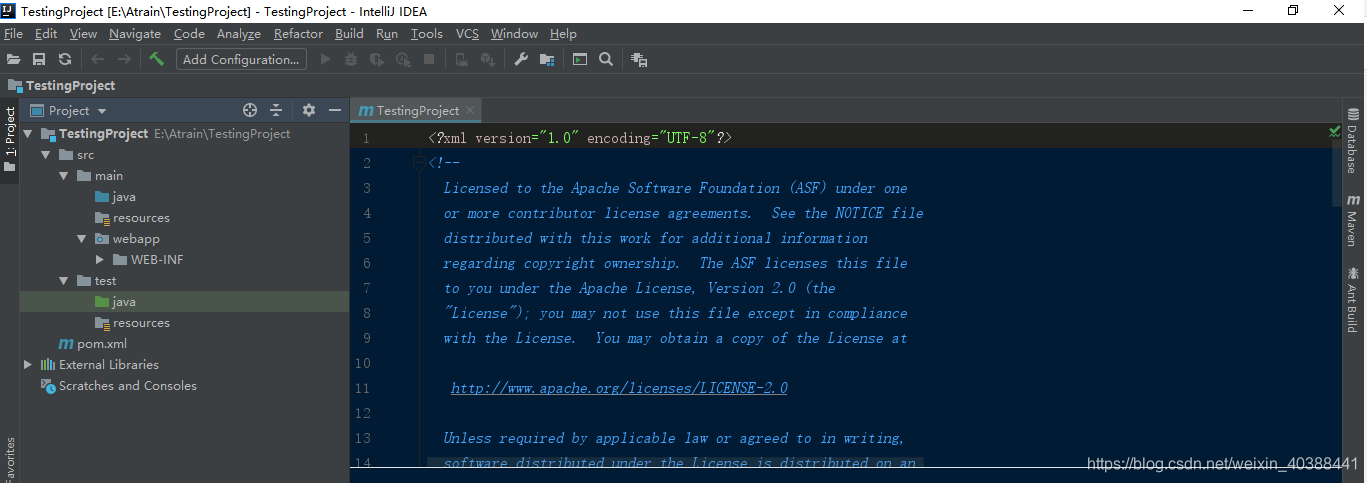Open the Code menu

tap(189, 34)
